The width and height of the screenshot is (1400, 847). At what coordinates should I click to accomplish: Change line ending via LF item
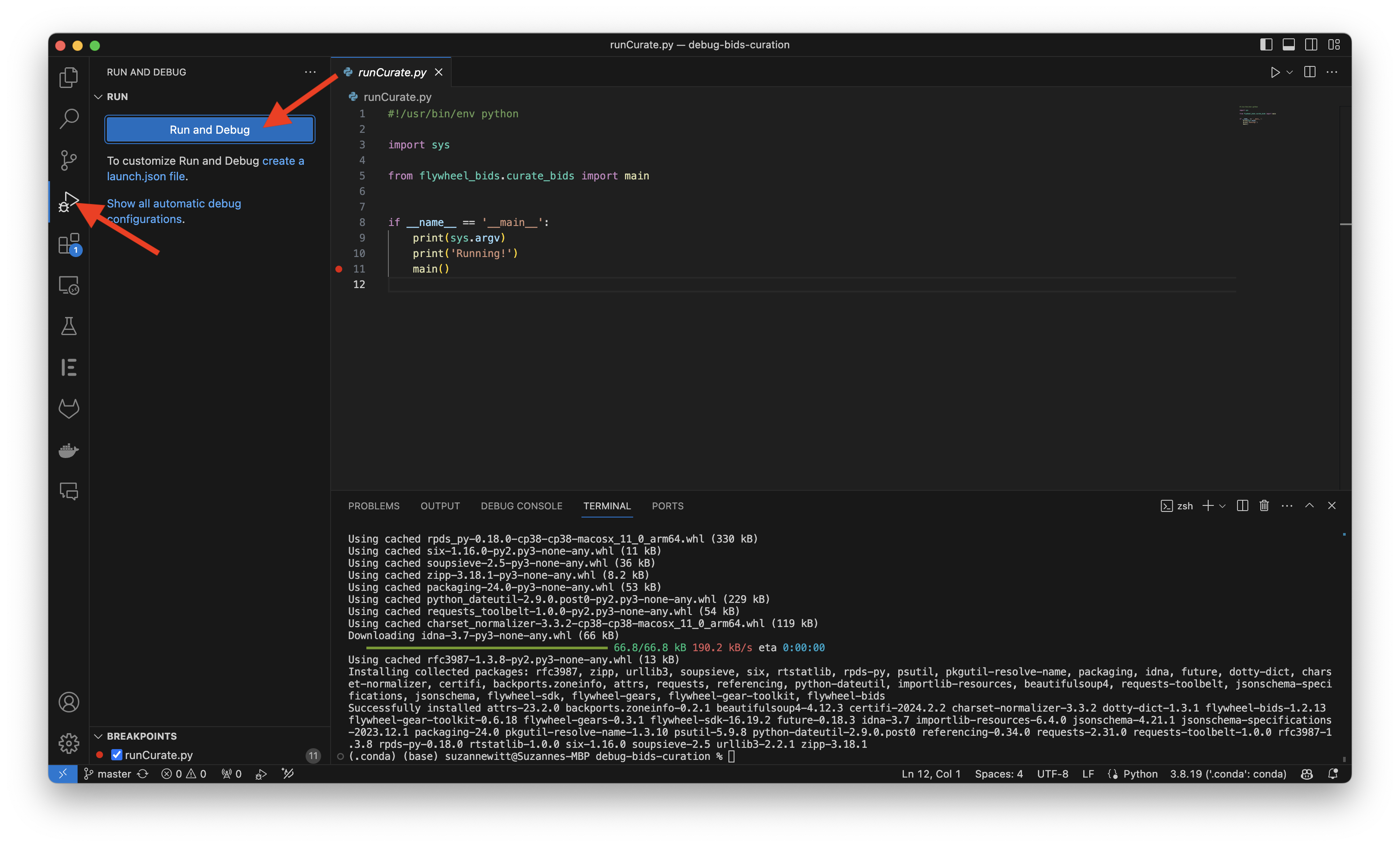coord(1087,774)
